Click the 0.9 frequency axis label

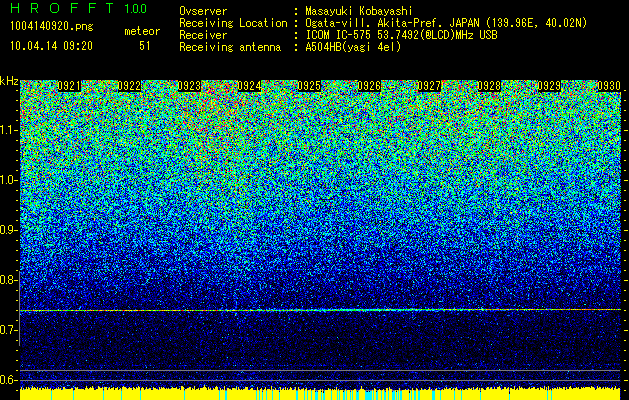(x=8, y=230)
